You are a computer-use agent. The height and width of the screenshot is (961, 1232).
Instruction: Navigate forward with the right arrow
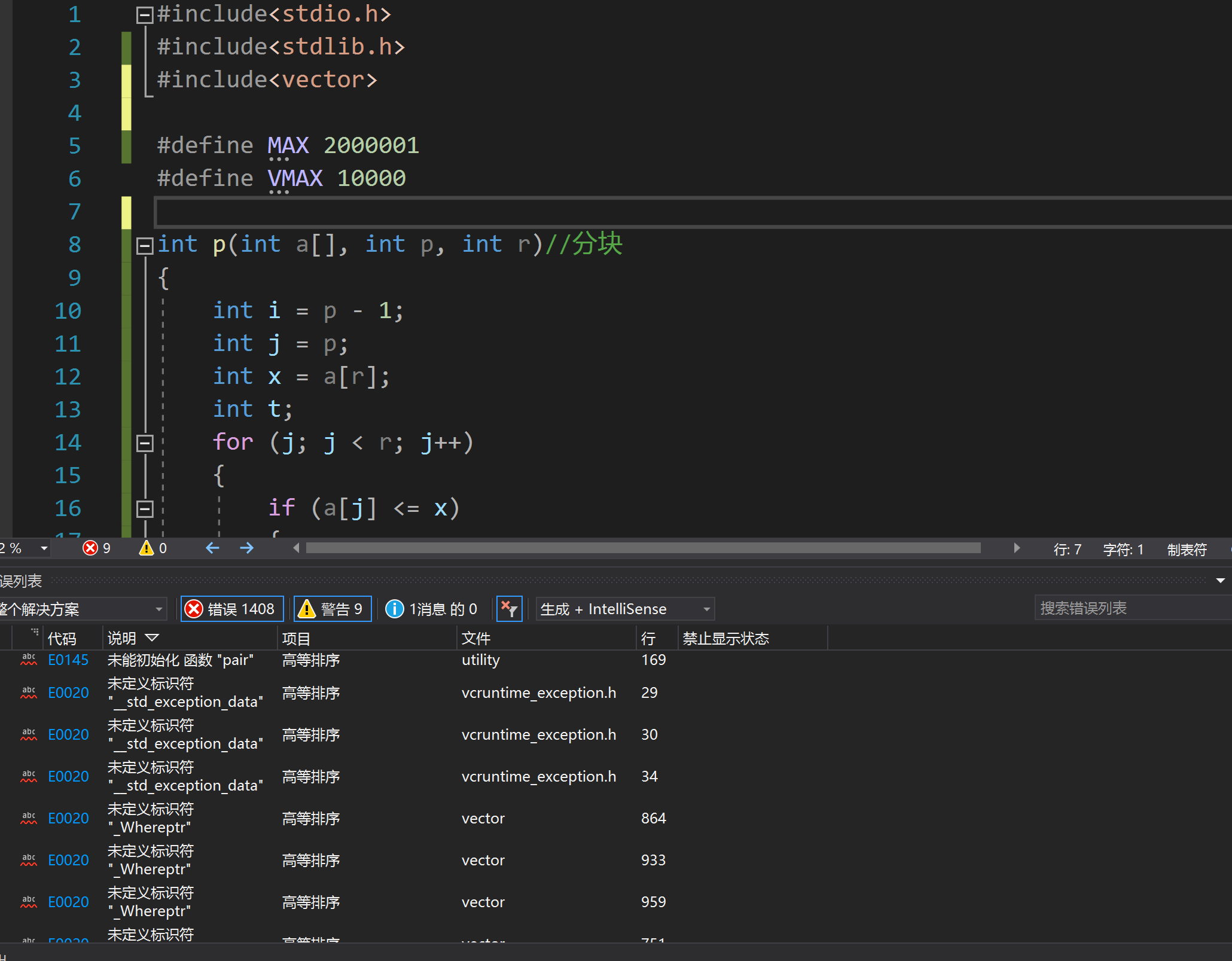(x=246, y=548)
